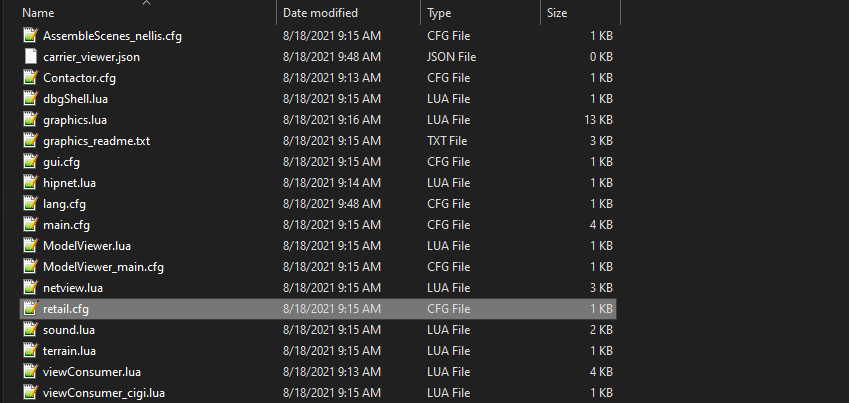This screenshot has width=849, height=403.
Task: Click the netview.lua file icon
Action: (30, 287)
